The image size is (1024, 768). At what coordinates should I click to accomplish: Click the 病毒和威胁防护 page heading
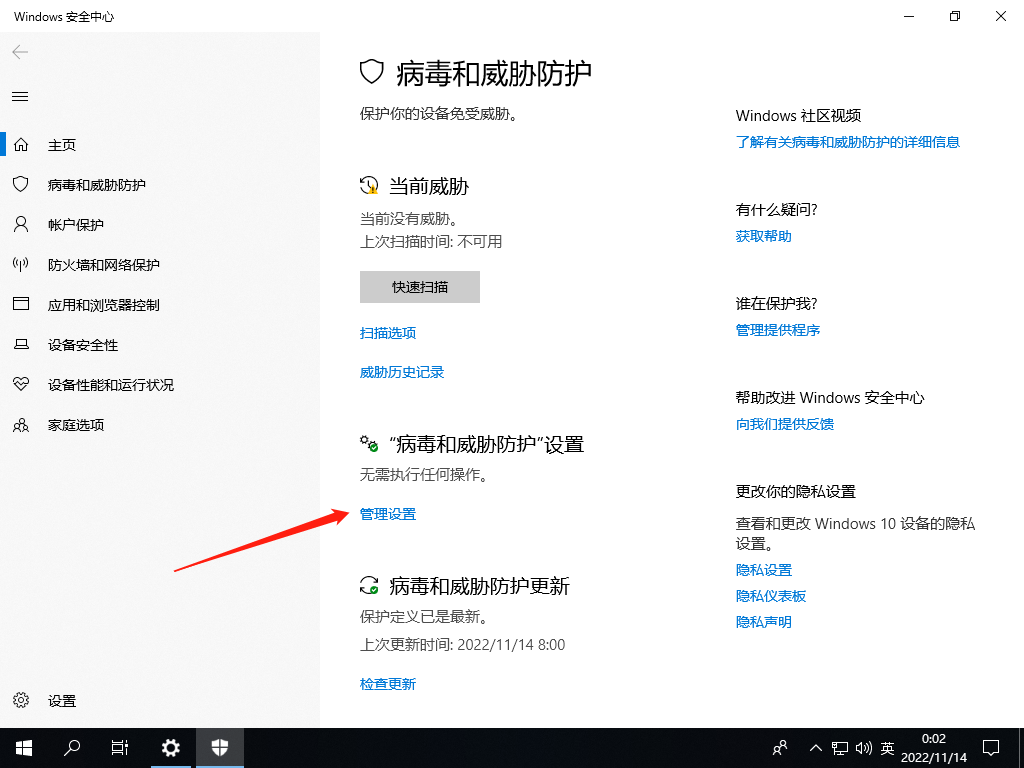494,73
